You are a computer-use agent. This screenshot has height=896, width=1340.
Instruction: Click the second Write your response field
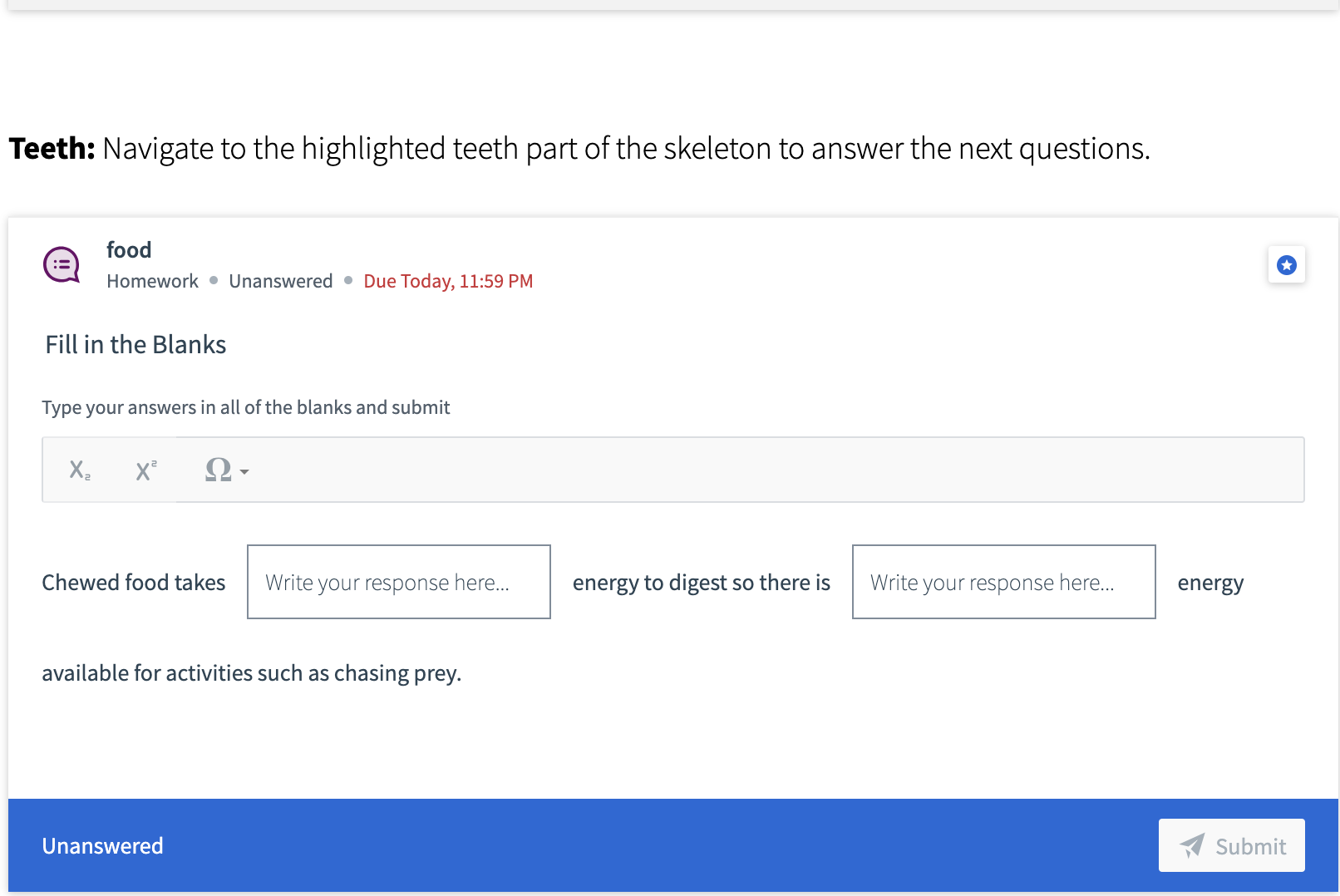point(1003,582)
